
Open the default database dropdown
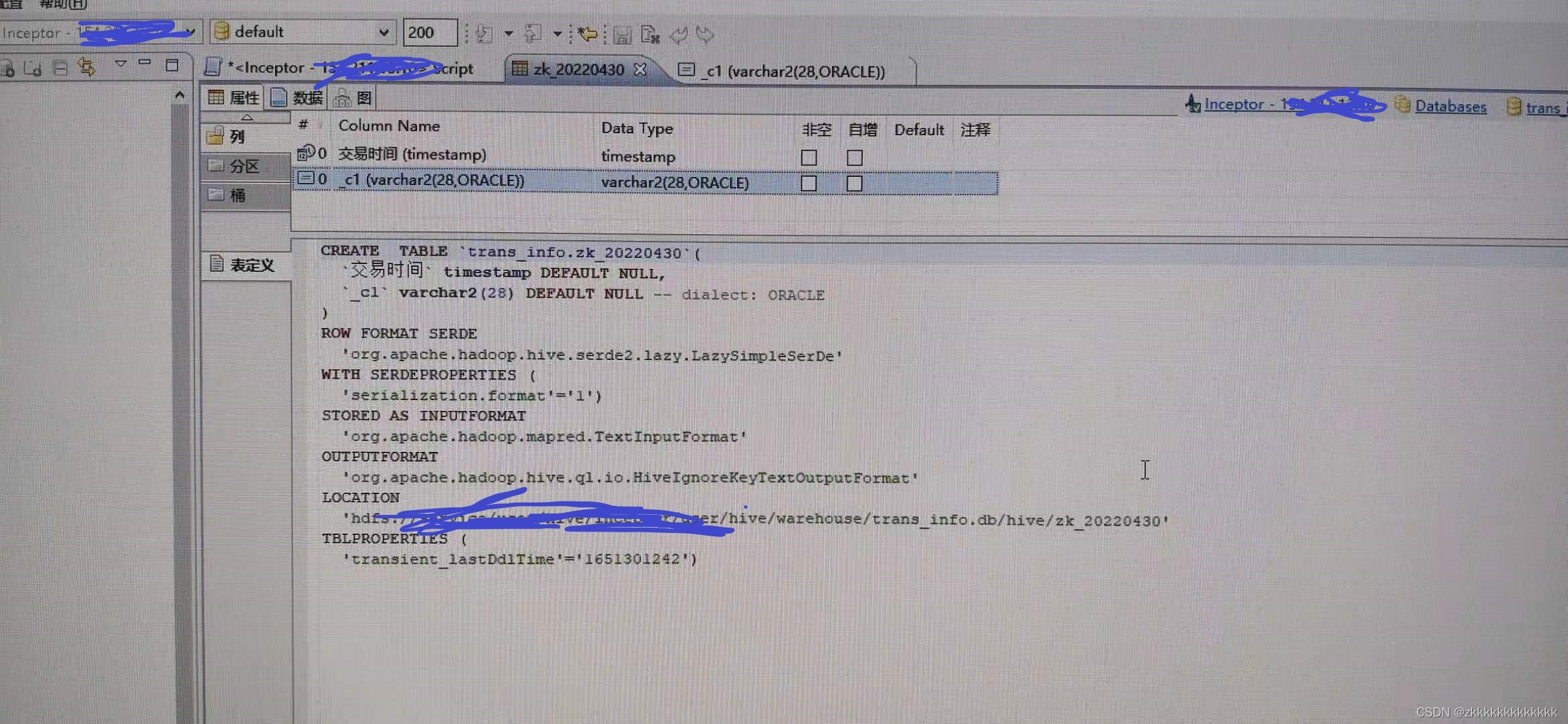coord(383,32)
